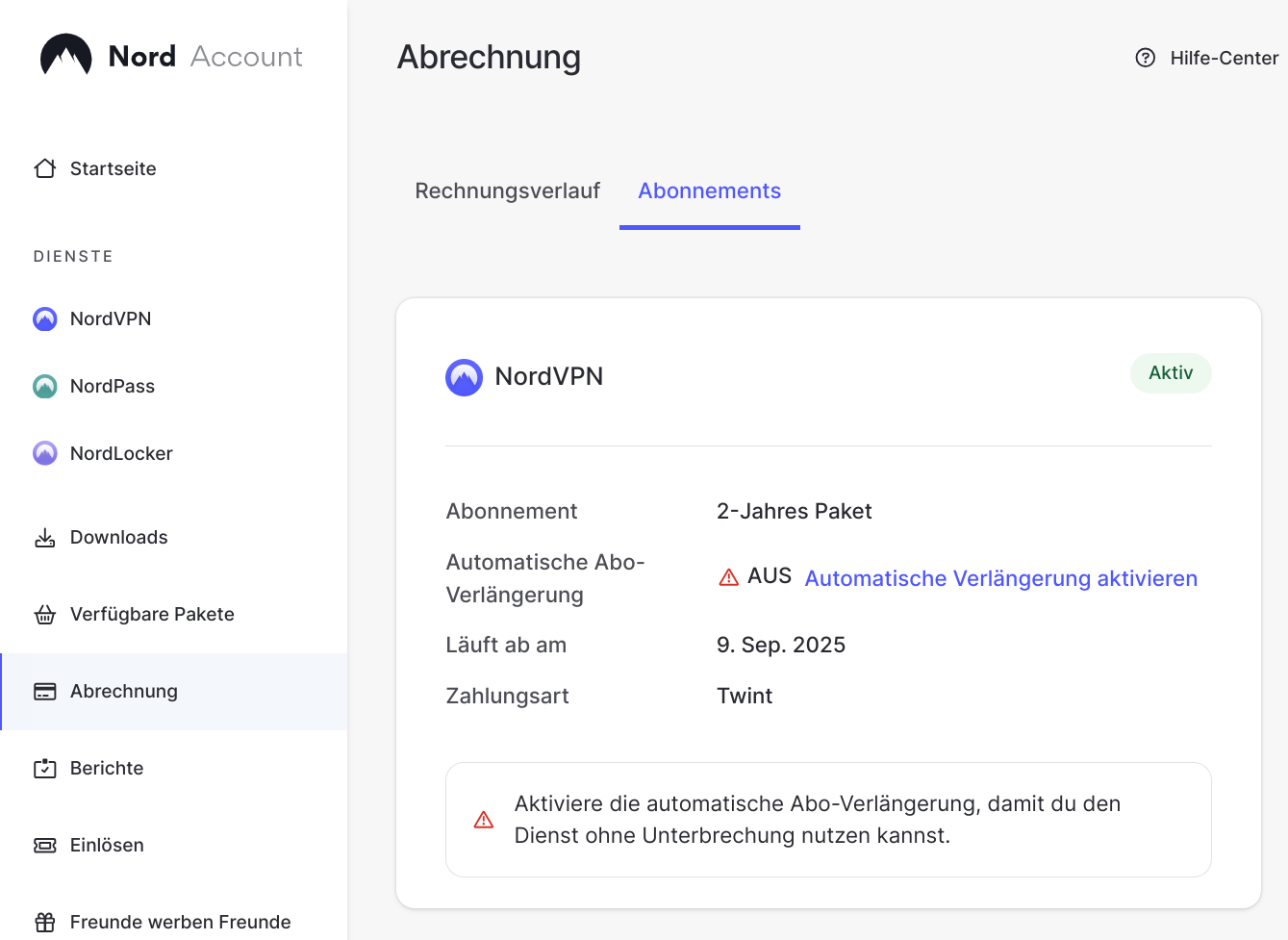The height and width of the screenshot is (940, 1288).
Task: Click the Einlösen voucher icon
Action: click(45, 845)
